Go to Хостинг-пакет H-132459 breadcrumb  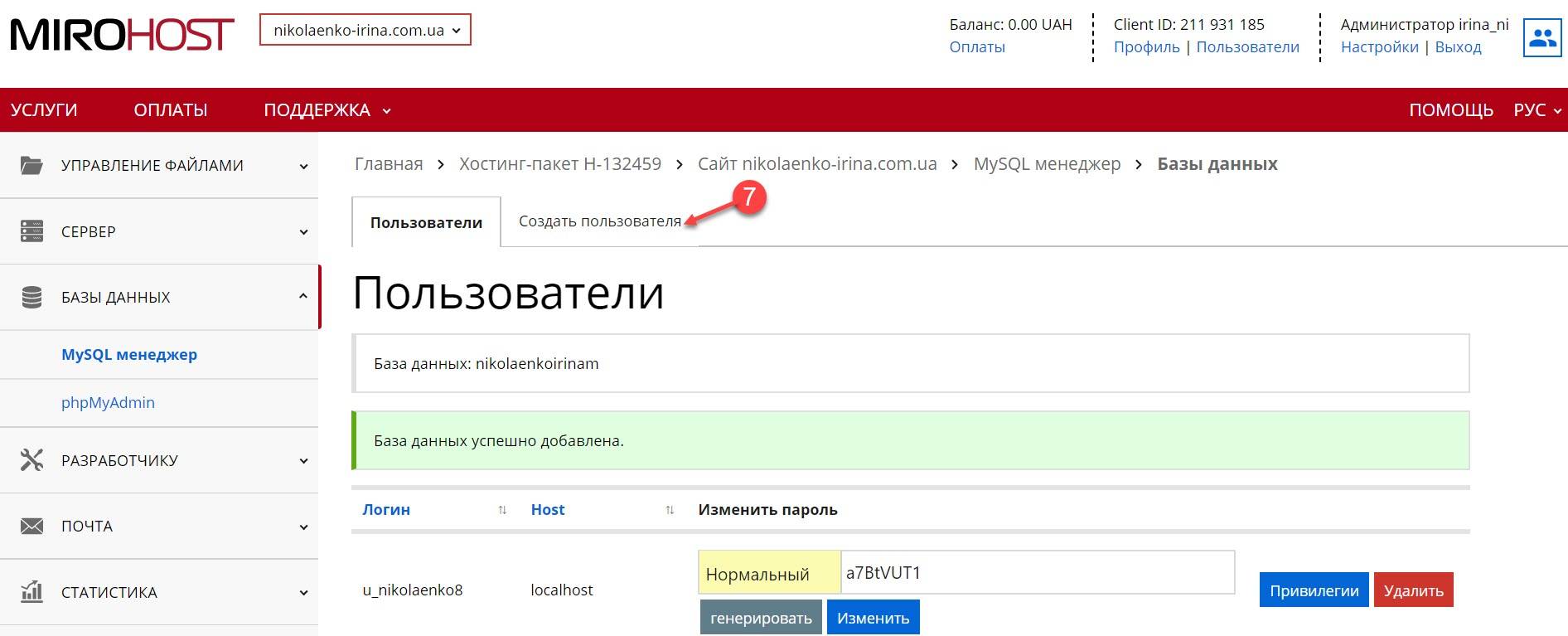click(560, 164)
